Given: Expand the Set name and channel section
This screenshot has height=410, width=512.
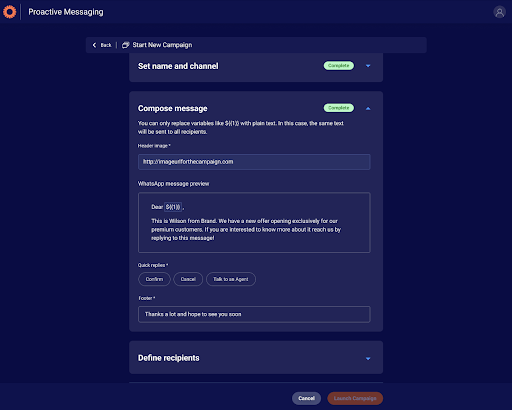Looking at the screenshot, I should [x=368, y=66].
